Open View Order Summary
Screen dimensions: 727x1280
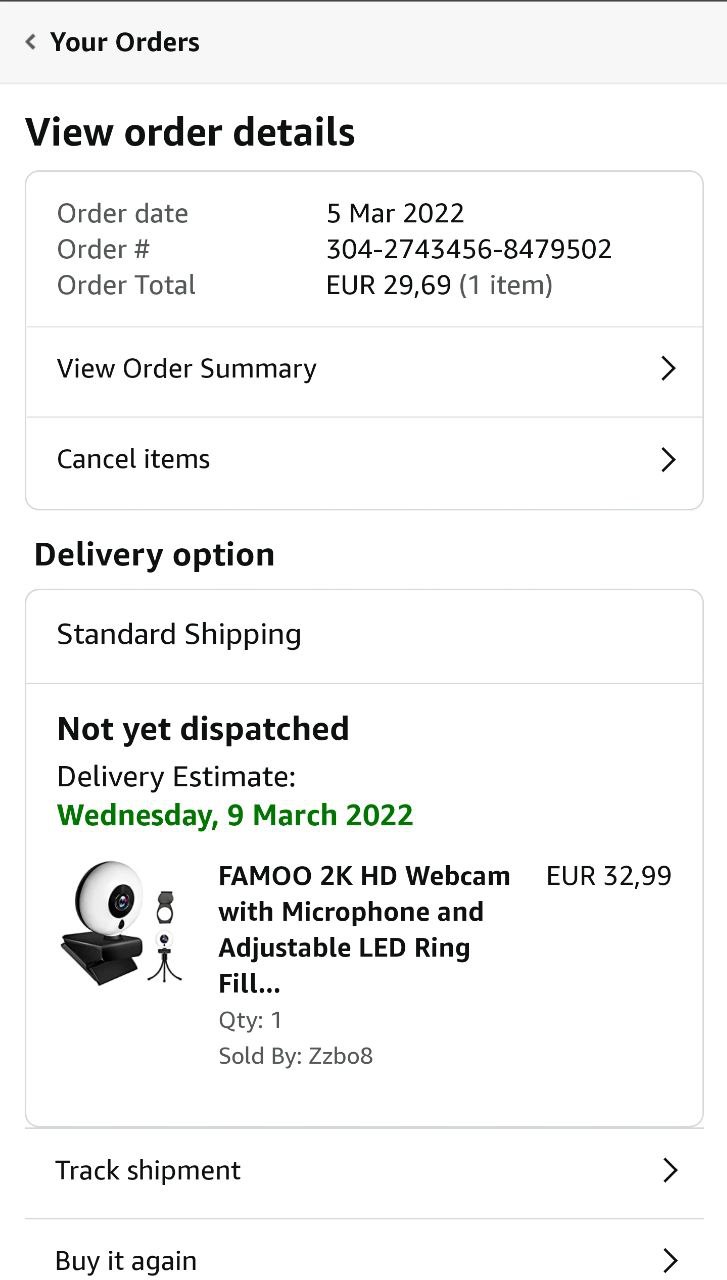pos(187,369)
